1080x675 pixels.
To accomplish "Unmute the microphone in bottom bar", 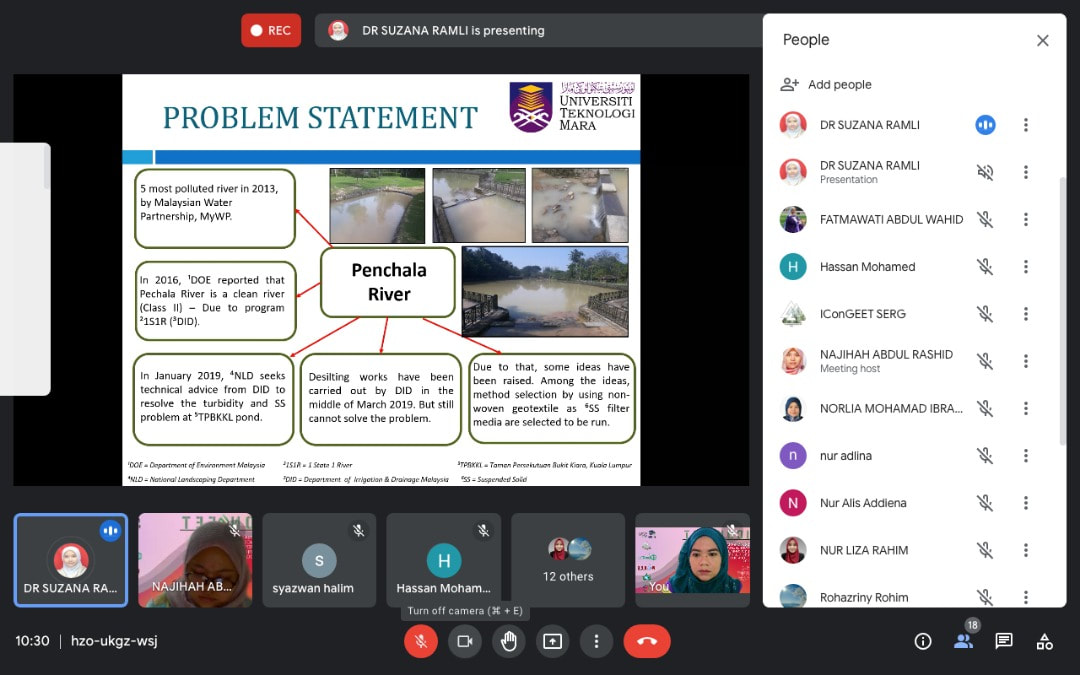I will coord(421,641).
